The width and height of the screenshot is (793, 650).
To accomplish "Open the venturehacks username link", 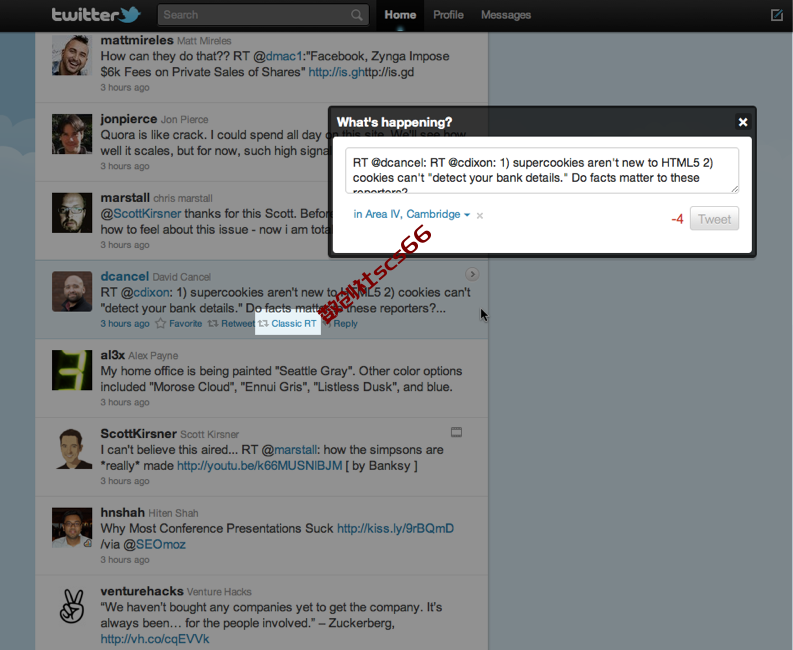I will pos(142,591).
